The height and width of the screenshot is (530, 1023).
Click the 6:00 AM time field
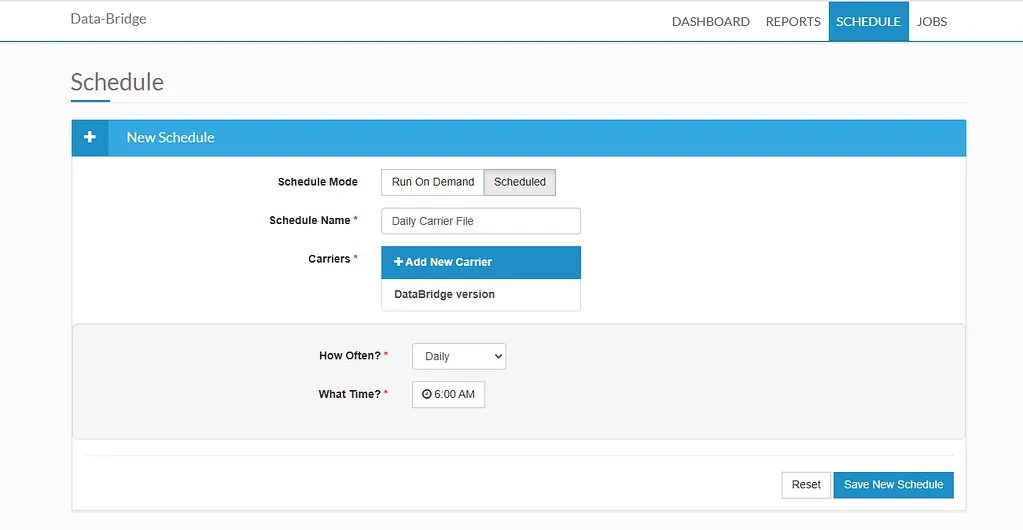[x=448, y=394]
